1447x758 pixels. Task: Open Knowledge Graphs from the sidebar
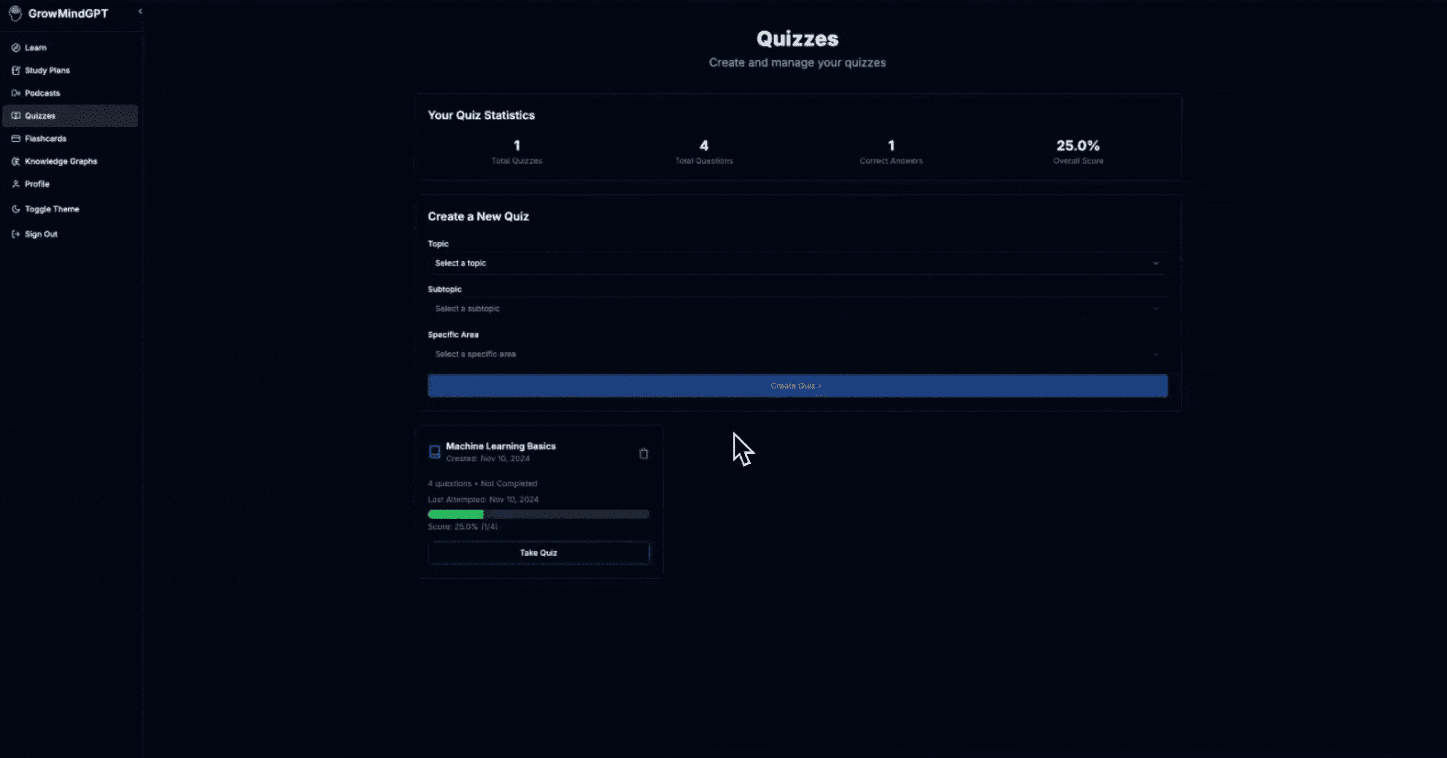[x=70, y=161]
